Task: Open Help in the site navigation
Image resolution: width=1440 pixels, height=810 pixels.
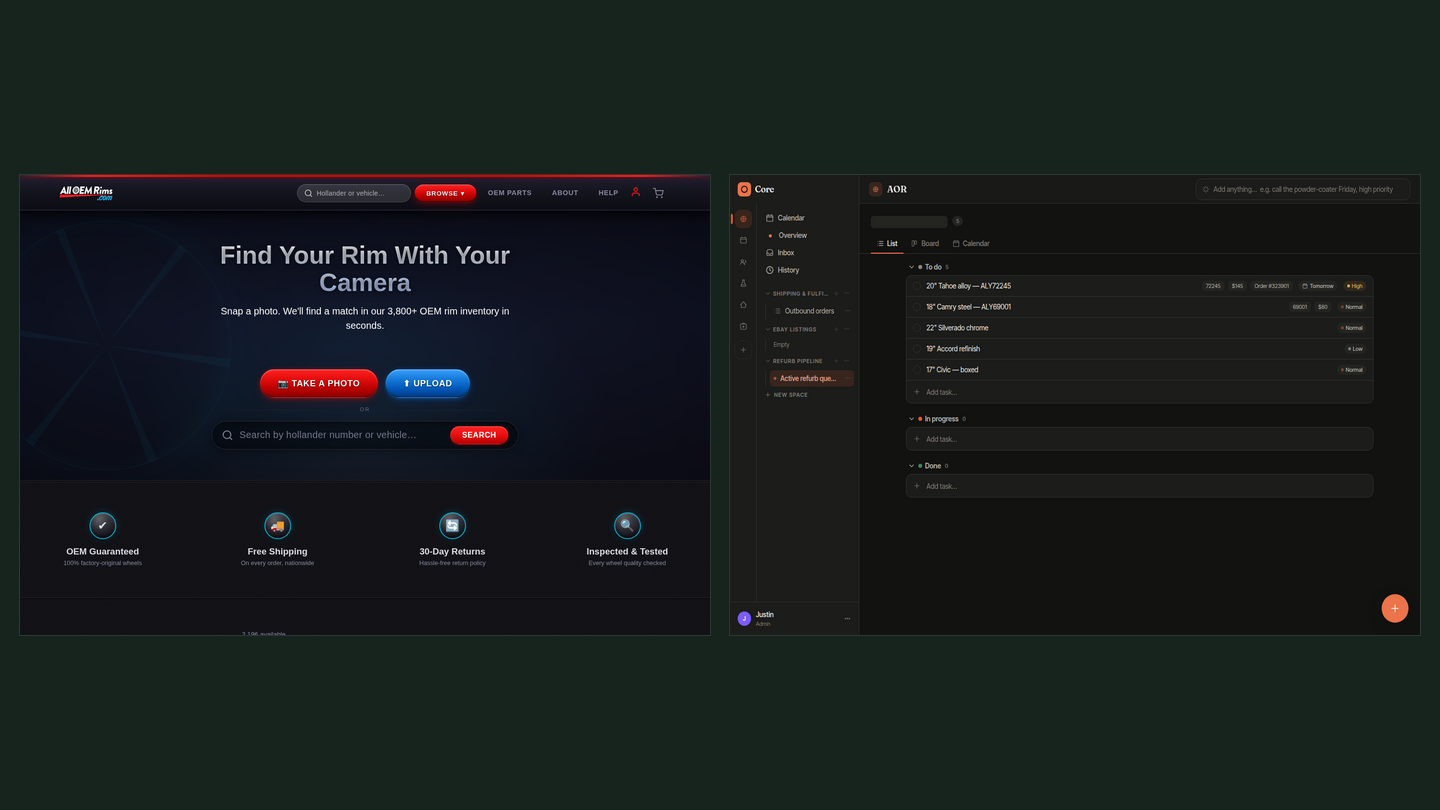Action: click(x=608, y=193)
